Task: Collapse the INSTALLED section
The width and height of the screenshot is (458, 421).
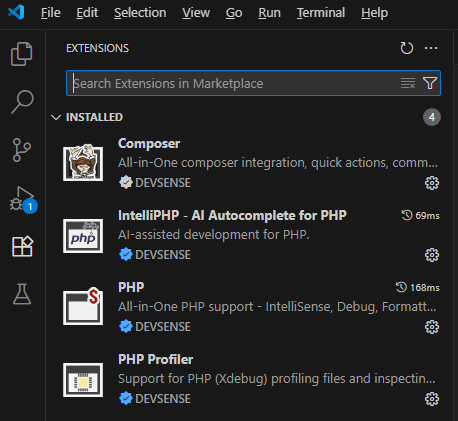Action: tap(56, 117)
